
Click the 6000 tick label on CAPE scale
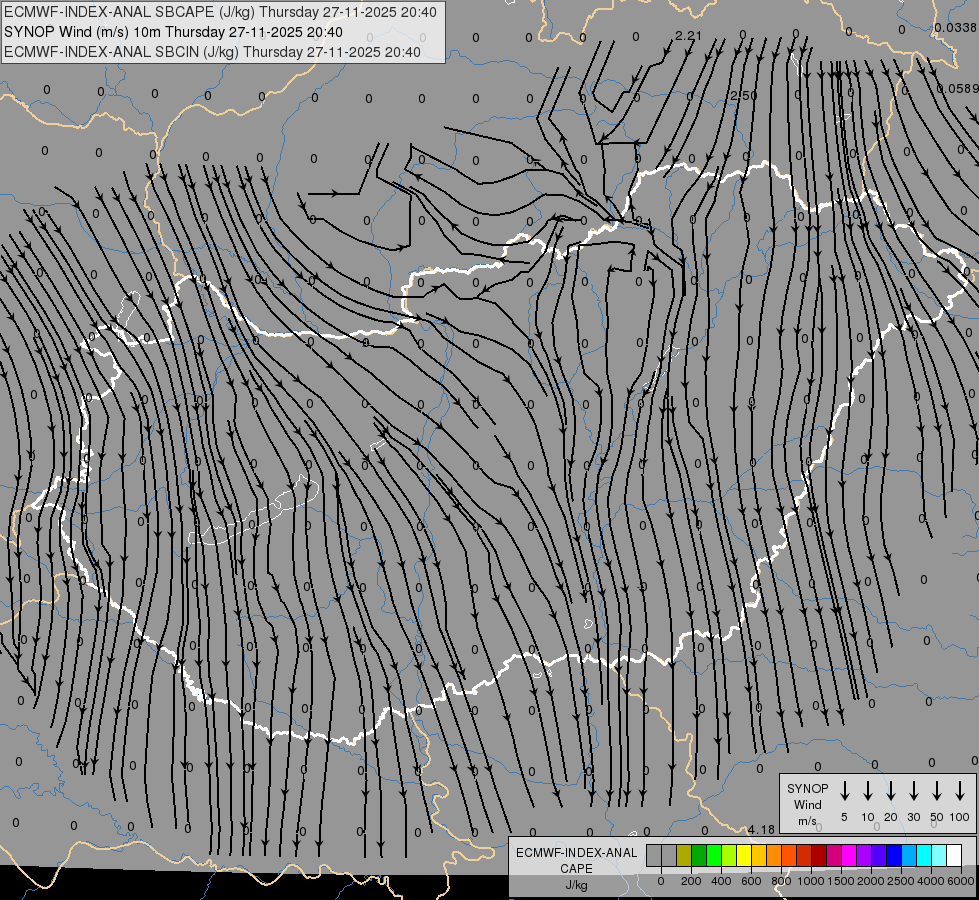pos(961,881)
